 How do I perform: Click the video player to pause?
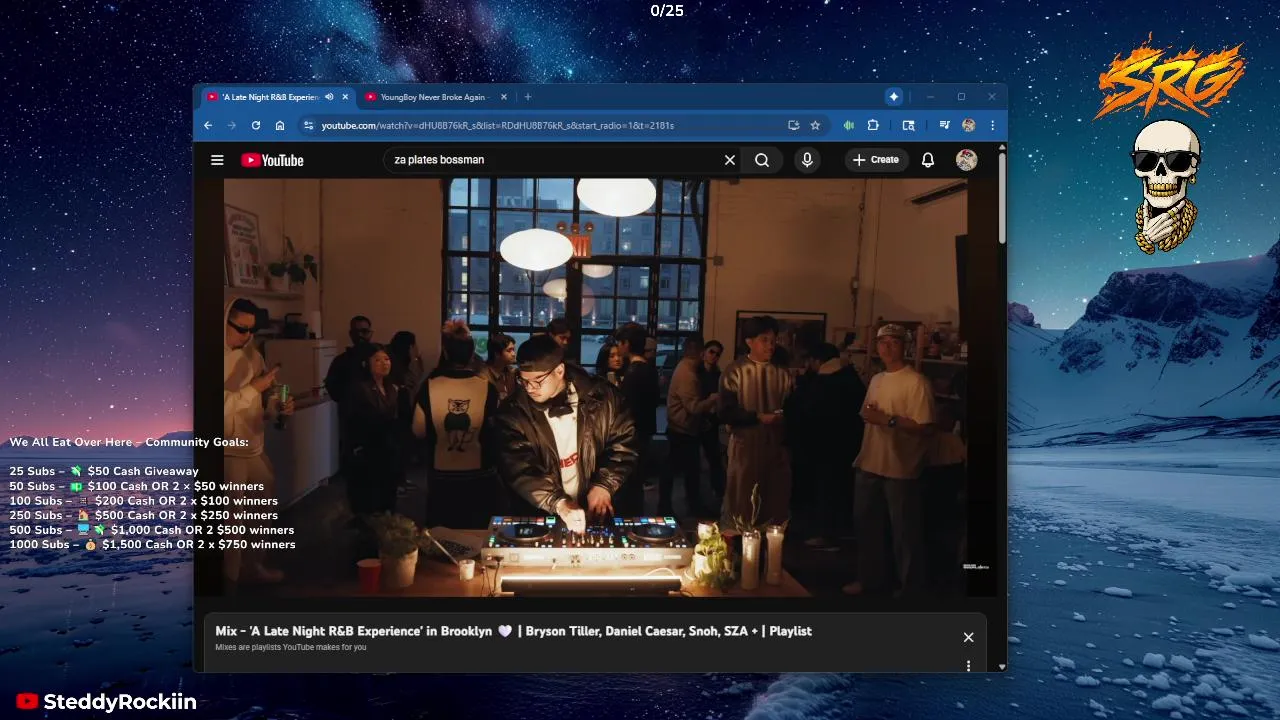click(x=595, y=388)
